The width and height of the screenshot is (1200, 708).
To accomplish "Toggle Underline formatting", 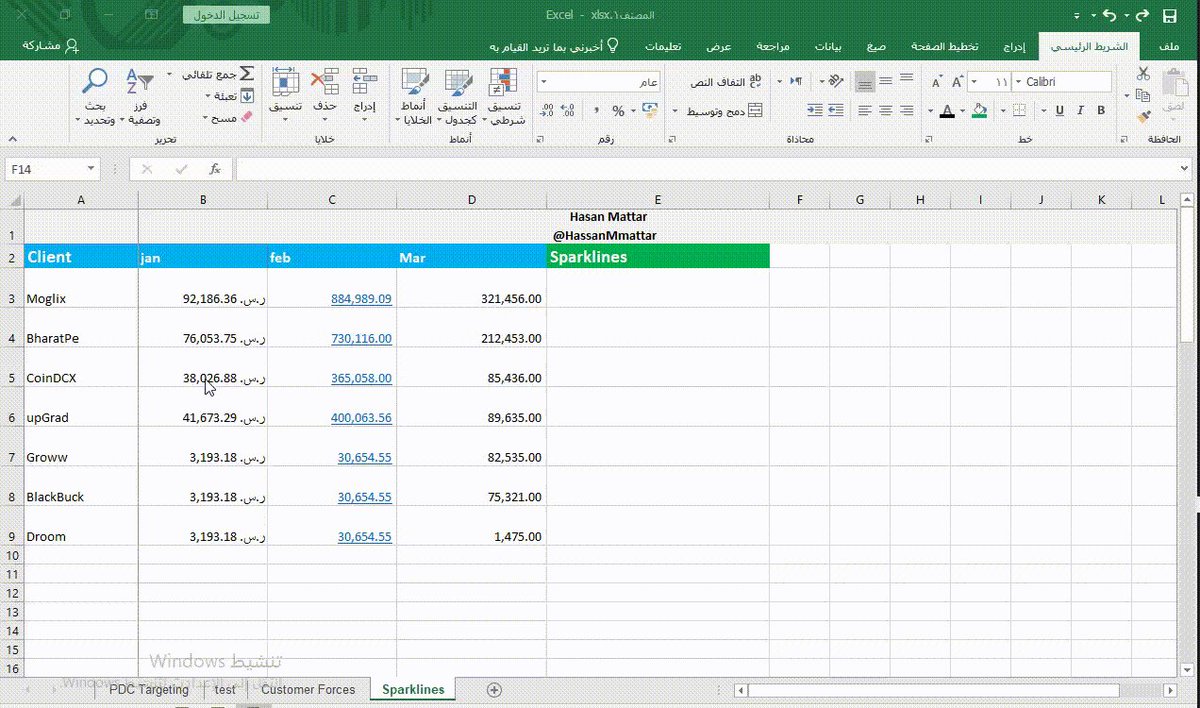I will pos(1059,110).
